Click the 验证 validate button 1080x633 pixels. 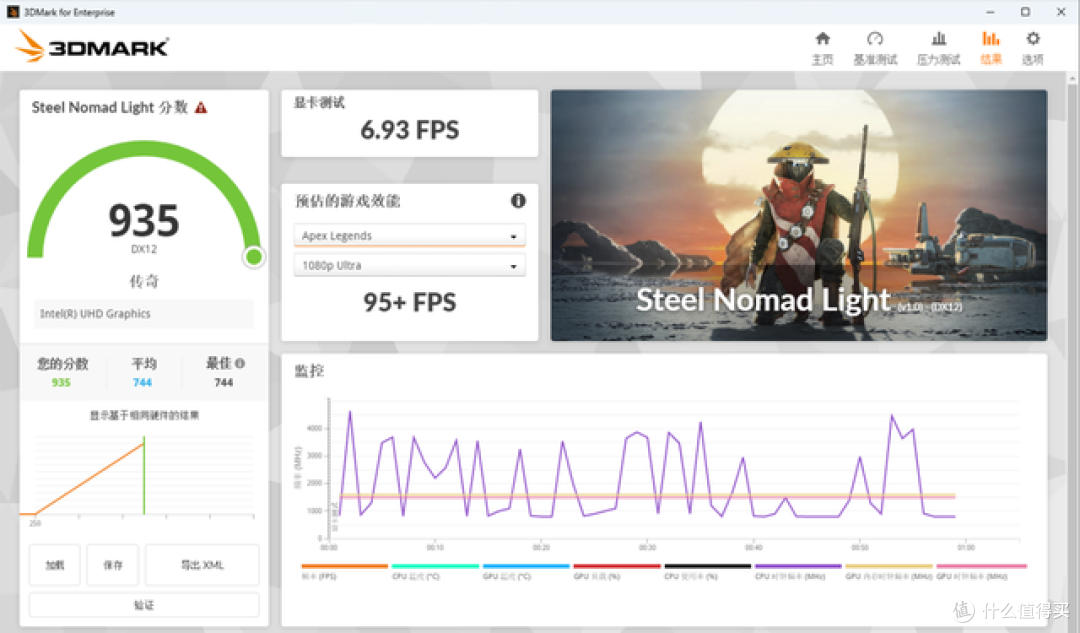tap(144, 605)
